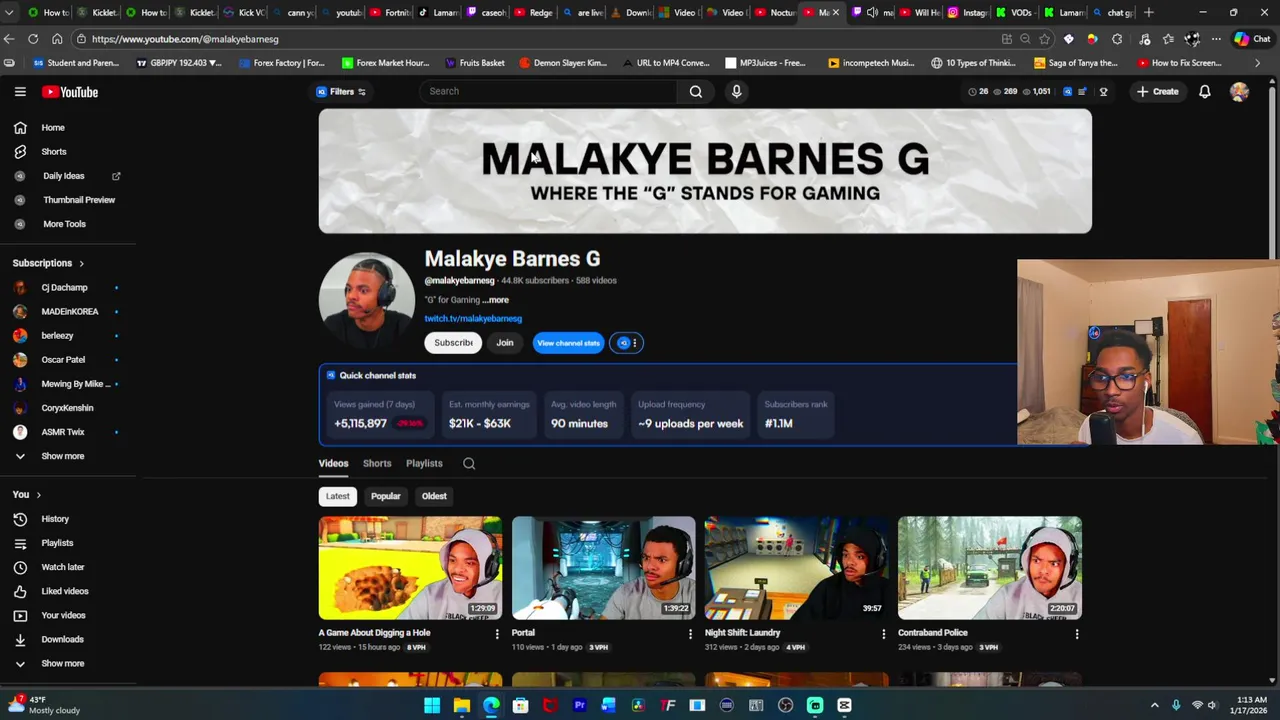Select the Popular sort chip
The image size is (1280, 720).
click(x=385, y=496)
